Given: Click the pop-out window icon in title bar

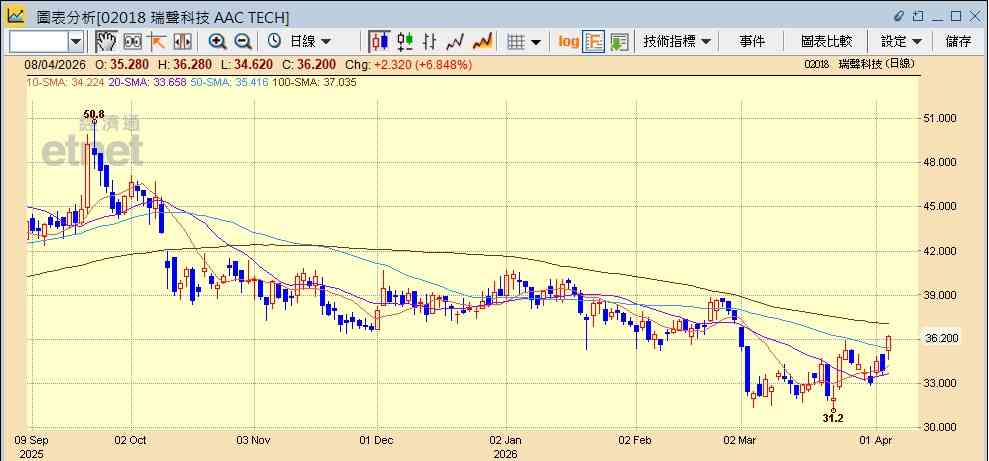Looking at the screenshot, I should coord(918,16).
